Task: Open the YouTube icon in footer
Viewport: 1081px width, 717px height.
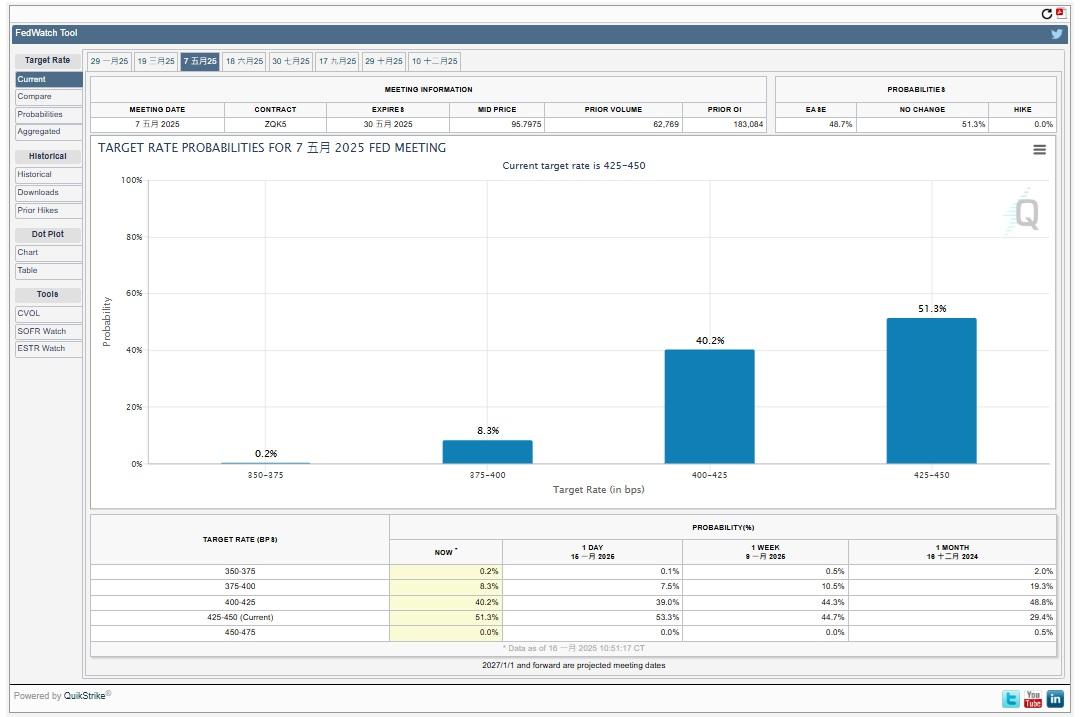Action: pos(1033,699)
